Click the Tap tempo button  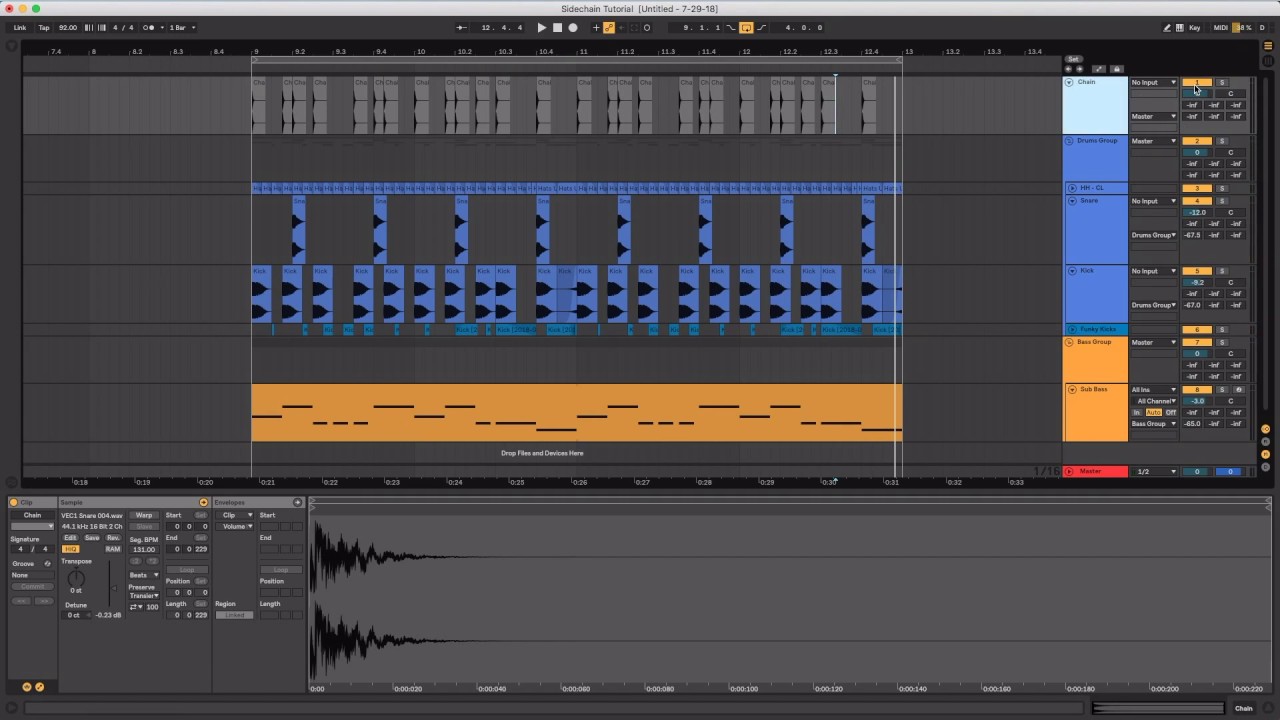43,28
